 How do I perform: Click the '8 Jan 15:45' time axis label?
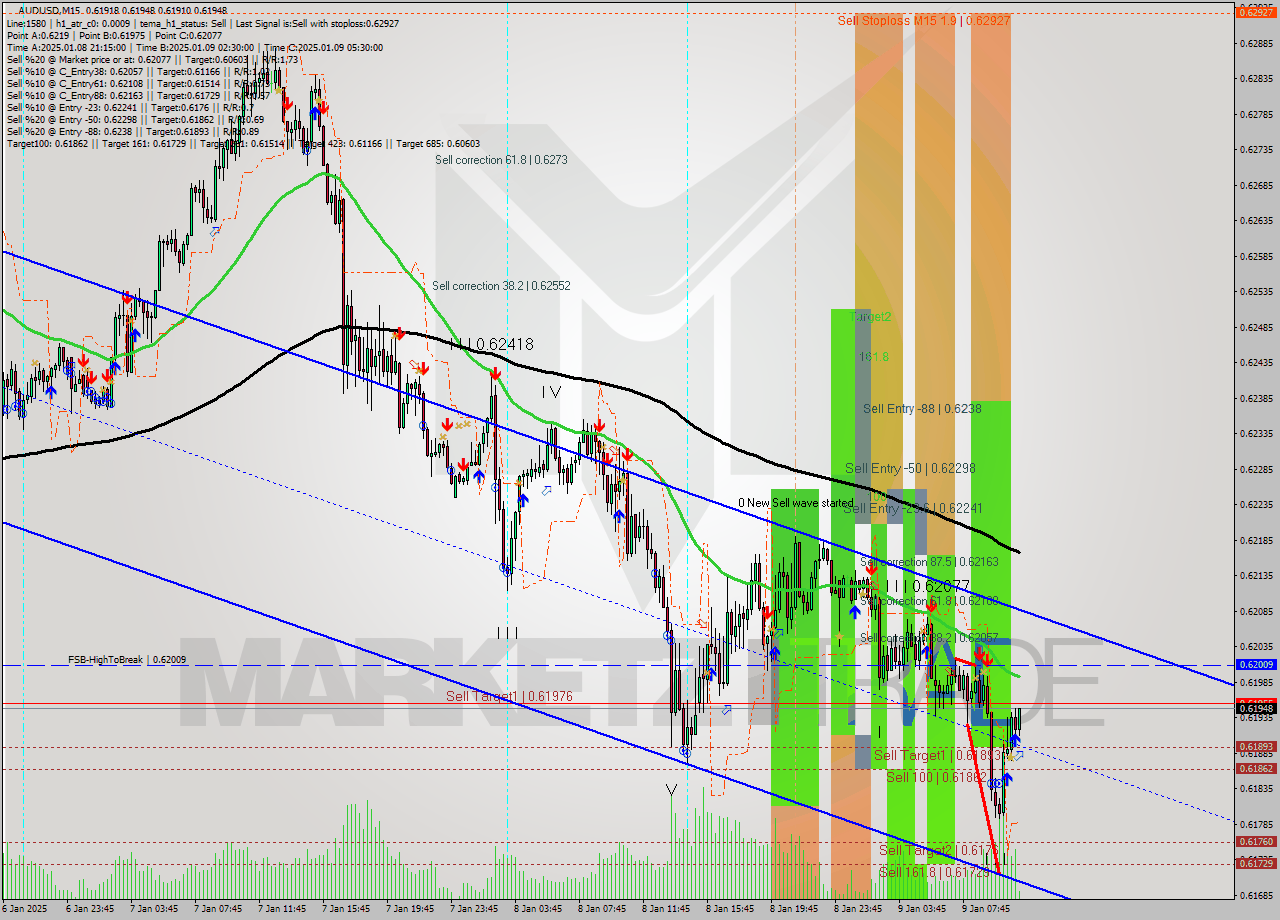pos(729,909)
